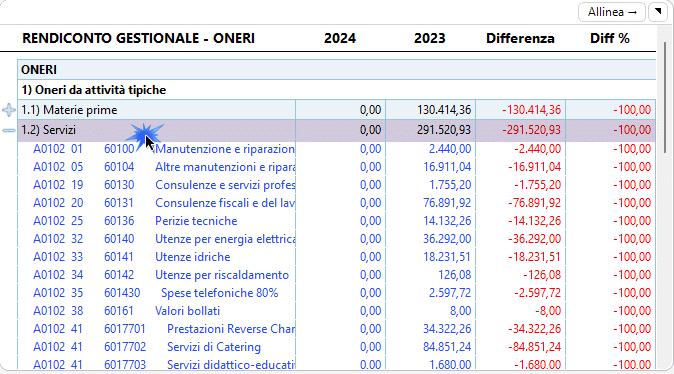Select the ONERI header row
Viewport: 674px width, 374px height.
click(x=337, y=70)
